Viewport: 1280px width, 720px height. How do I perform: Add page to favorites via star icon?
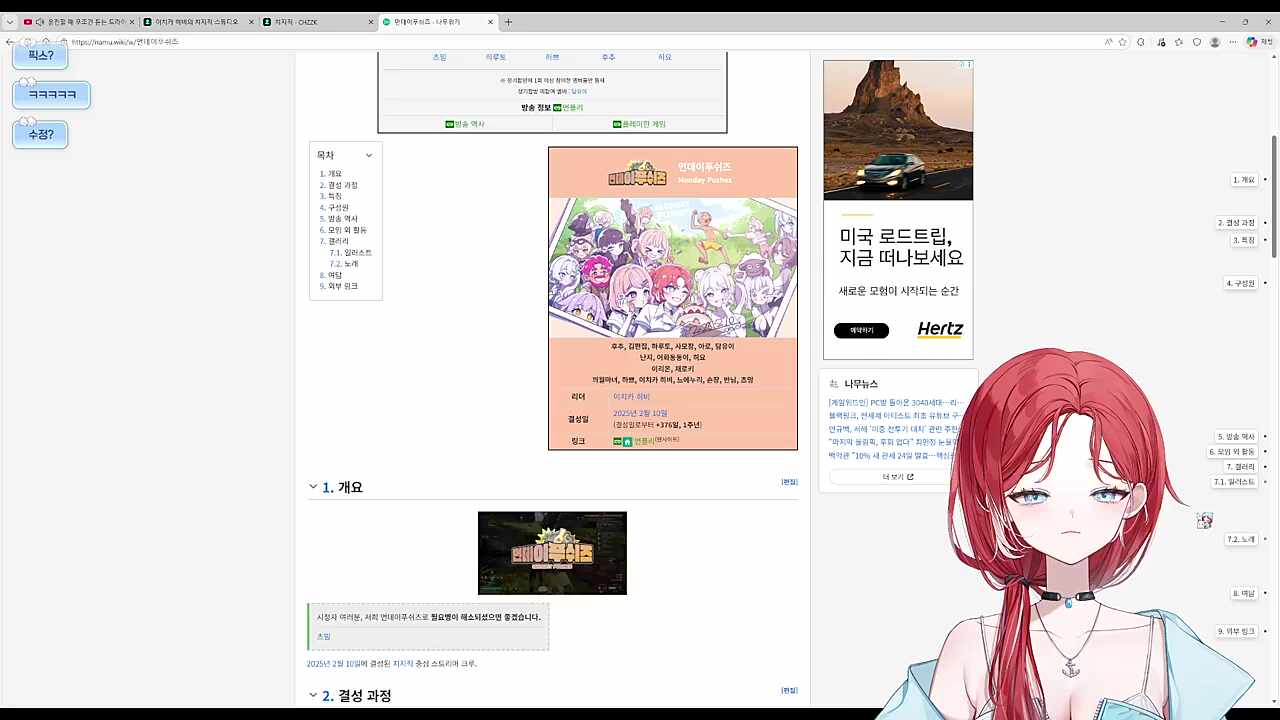1122,42
